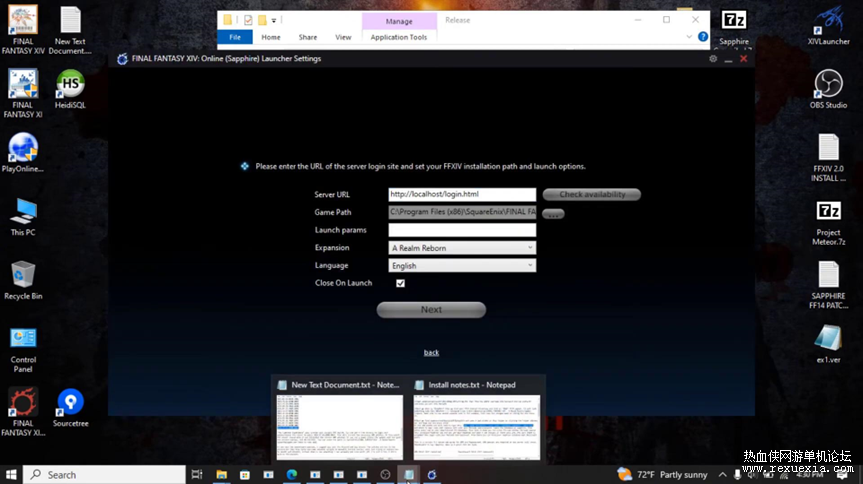Viewport: 863px width, 484px height.
Task: Click the Sapphire launcher taskbar icon
Action: pyautogui.click(x=432, y=474)
